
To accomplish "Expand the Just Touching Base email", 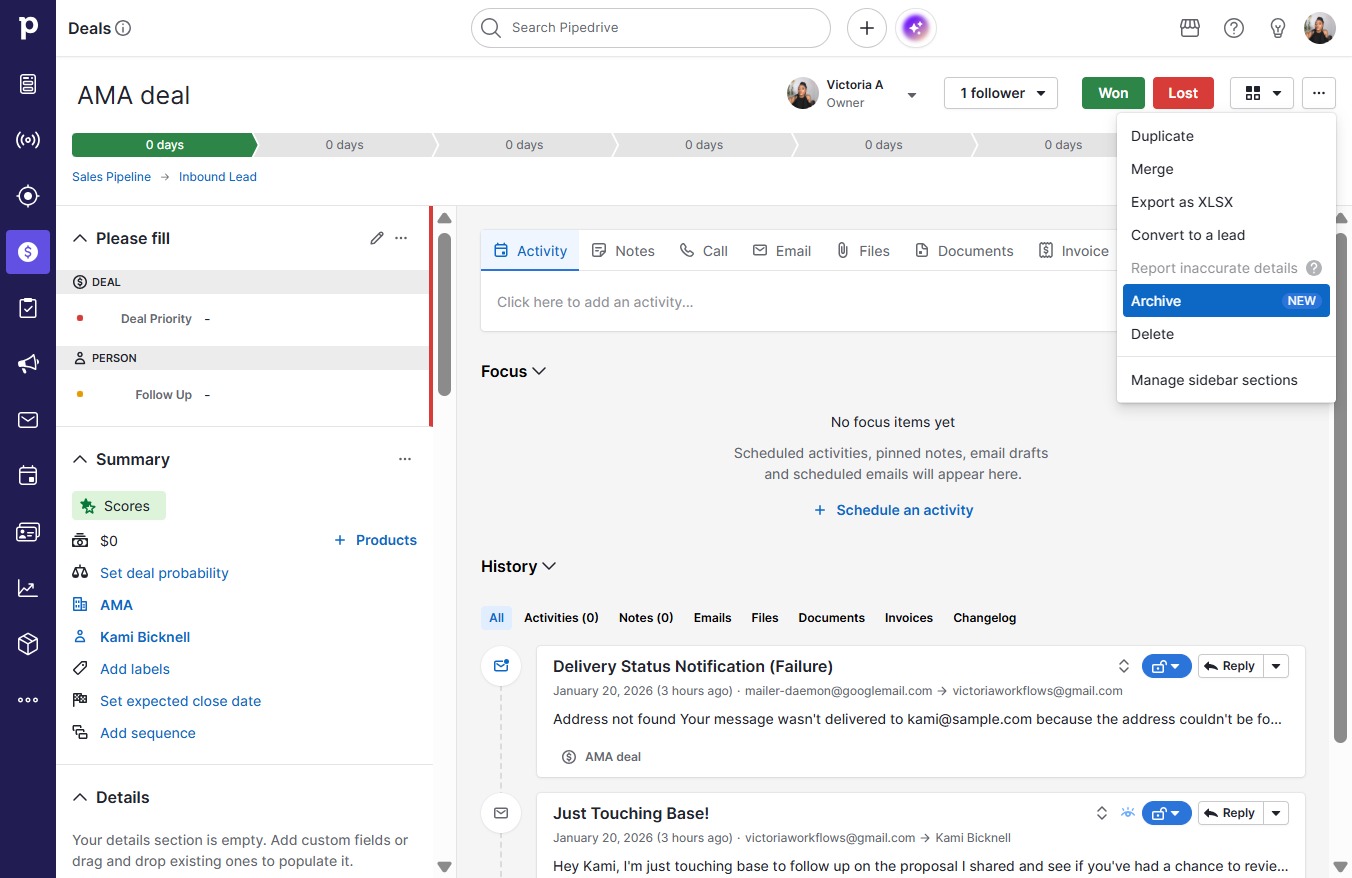I will (x=1102, y=813).
